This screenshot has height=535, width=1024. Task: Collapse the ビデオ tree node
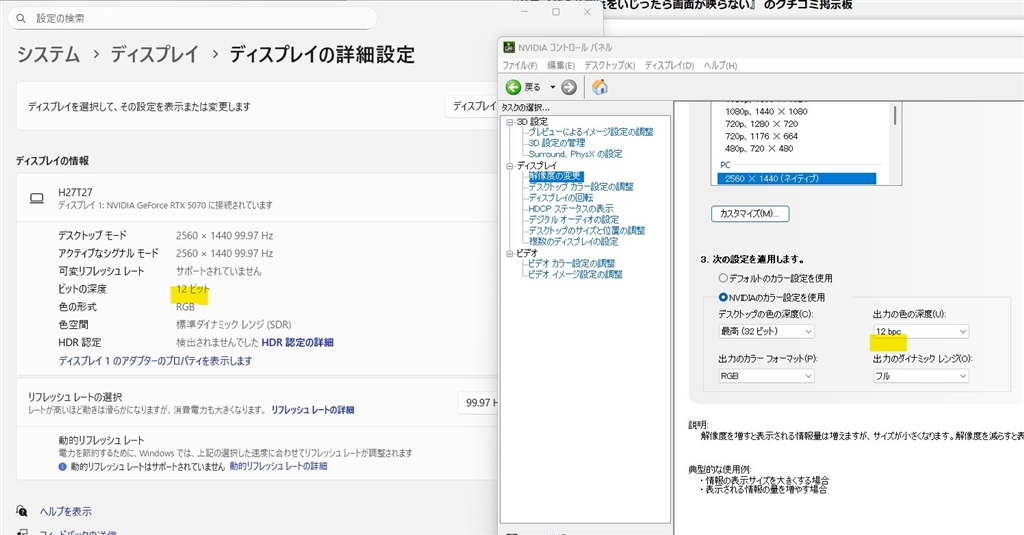point(509,253)
